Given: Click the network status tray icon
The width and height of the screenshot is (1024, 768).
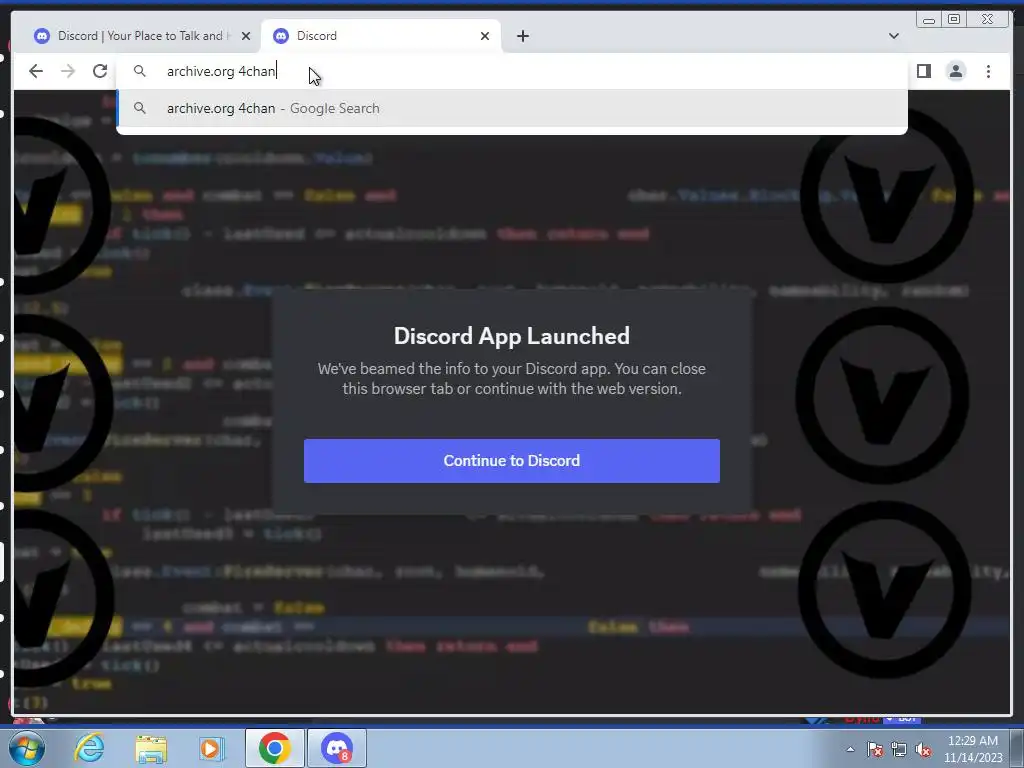Looking at the screenshot, I should pyautogui.click(x=899, y=749).
